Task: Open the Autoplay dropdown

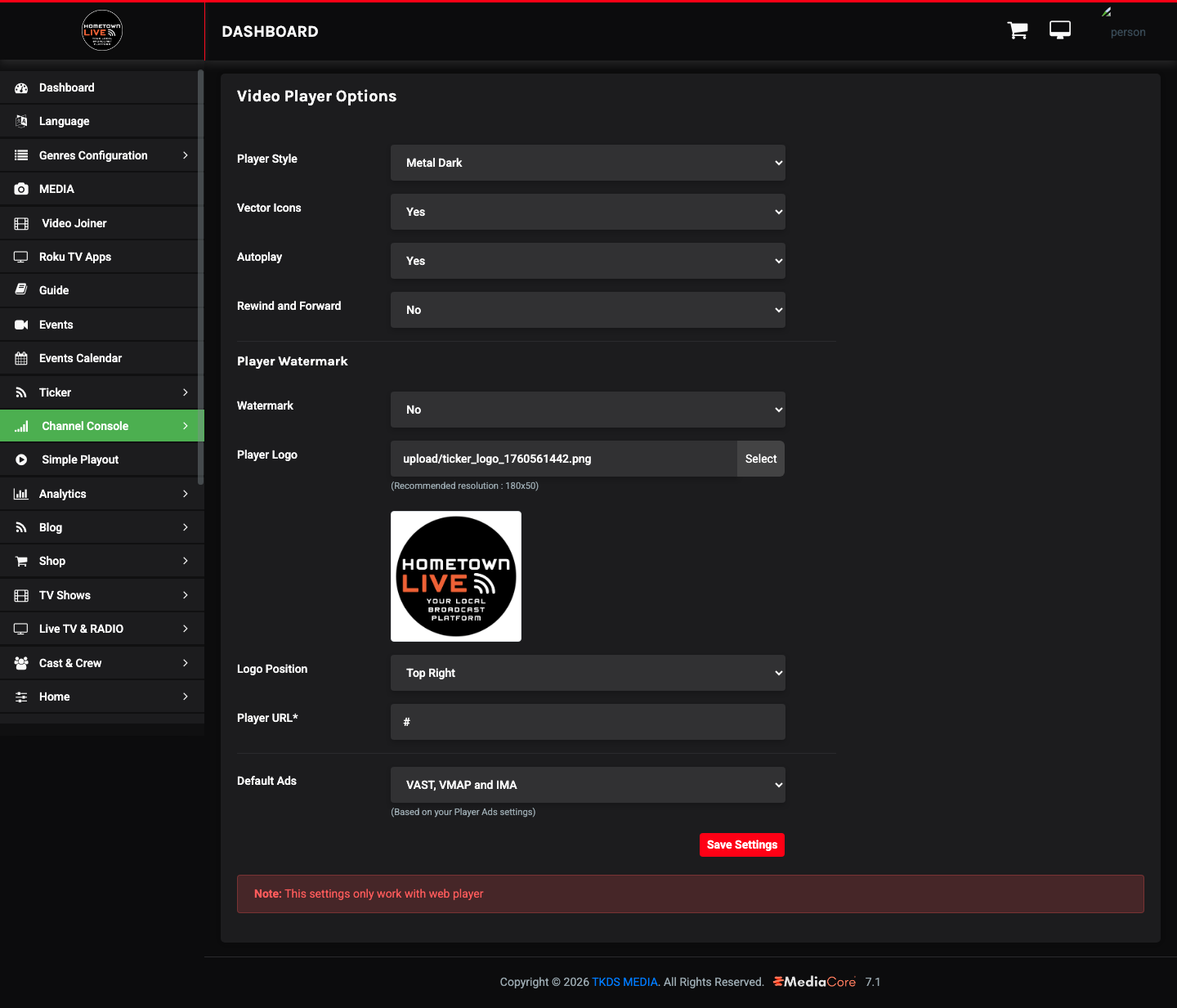Action: click(x=588, y=261)
